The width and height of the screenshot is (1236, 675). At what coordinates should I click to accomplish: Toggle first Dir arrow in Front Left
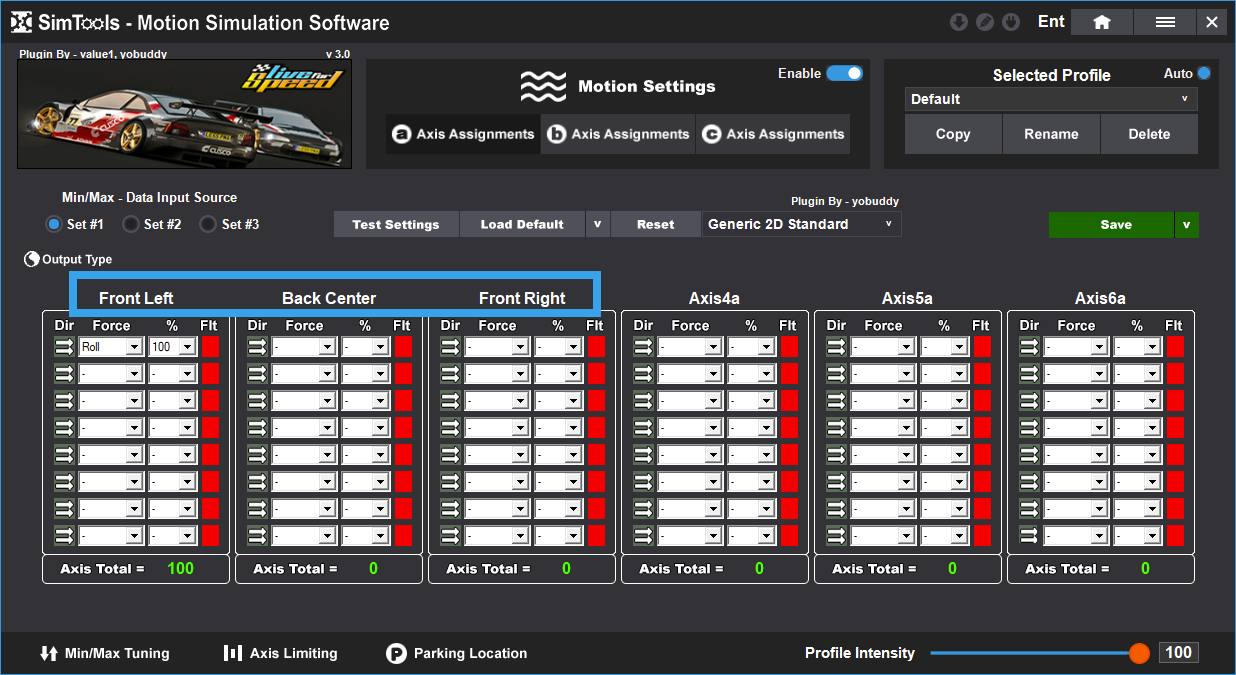pos(64,347)
